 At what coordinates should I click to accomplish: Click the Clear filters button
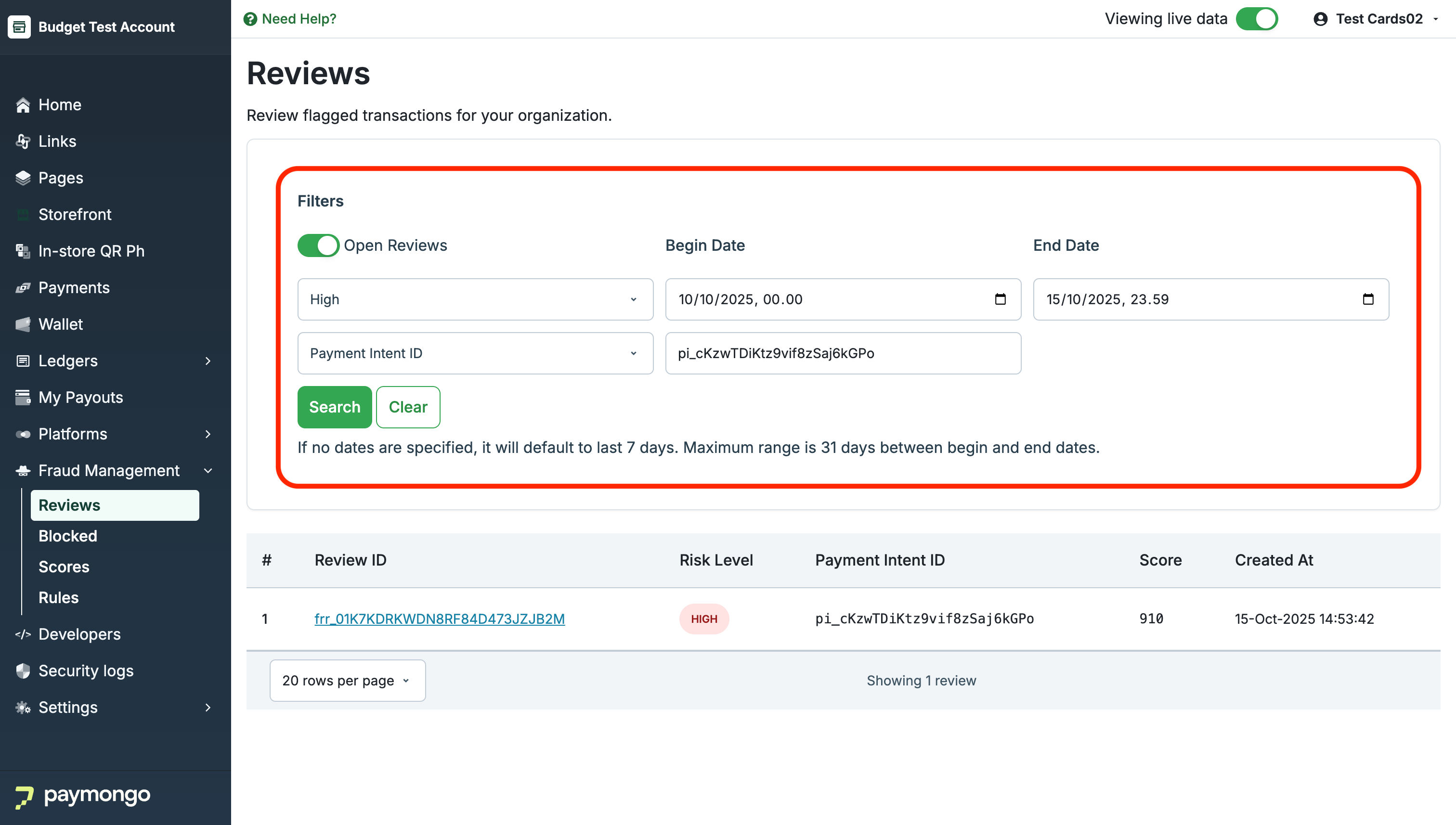(x=407, y=407)
